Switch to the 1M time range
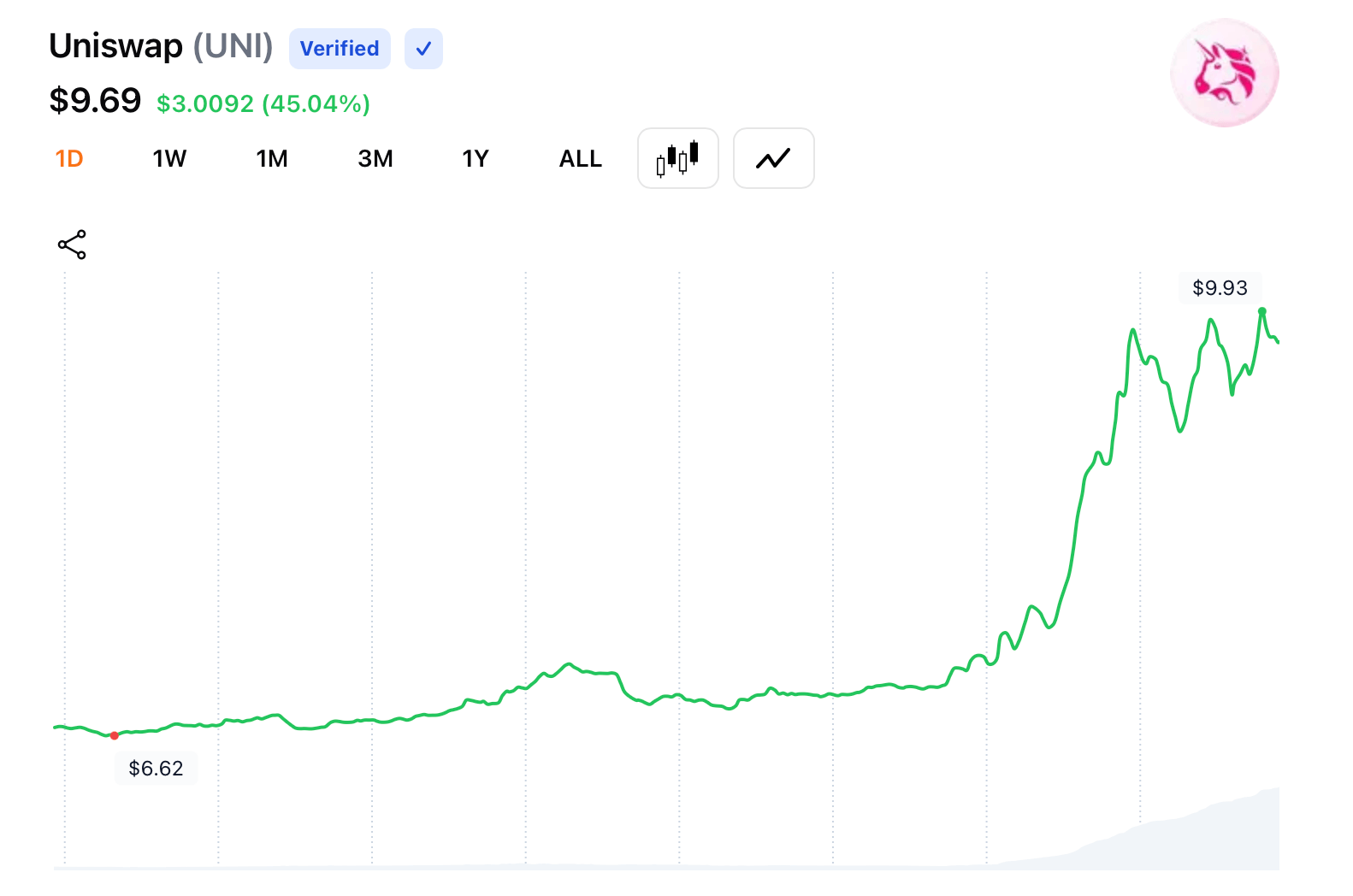Screen dimensions: 1353x896 tap(272, 159)
